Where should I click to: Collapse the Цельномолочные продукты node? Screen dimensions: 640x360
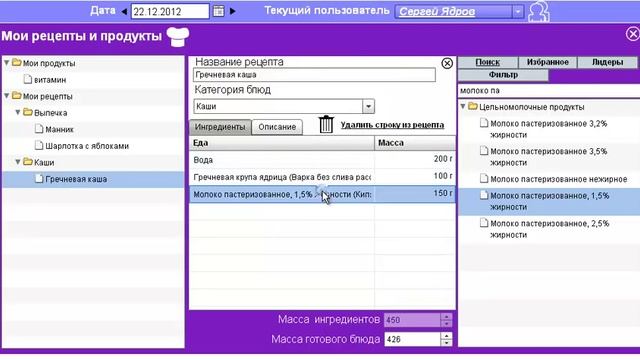point(463,107)
